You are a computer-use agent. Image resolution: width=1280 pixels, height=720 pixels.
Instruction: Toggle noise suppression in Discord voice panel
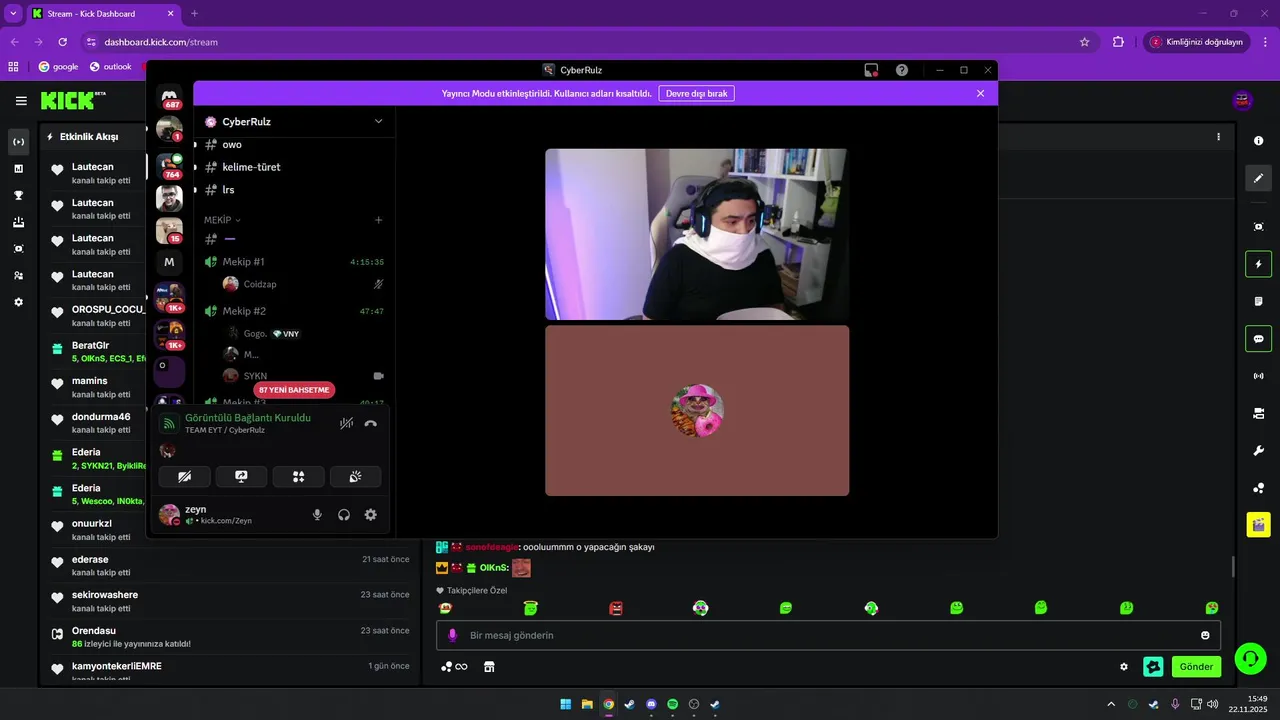click(x=346, y=424)
